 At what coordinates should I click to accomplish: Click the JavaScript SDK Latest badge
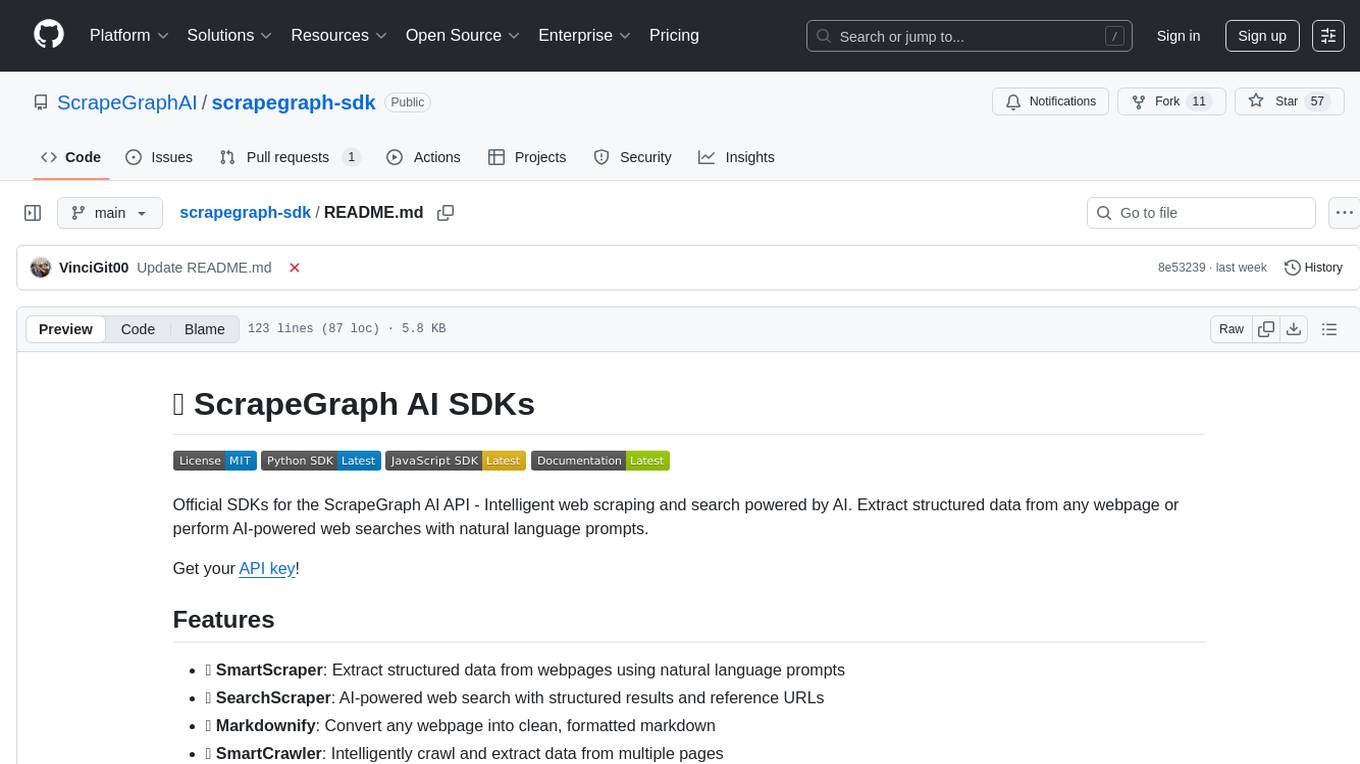pos(456,460)
